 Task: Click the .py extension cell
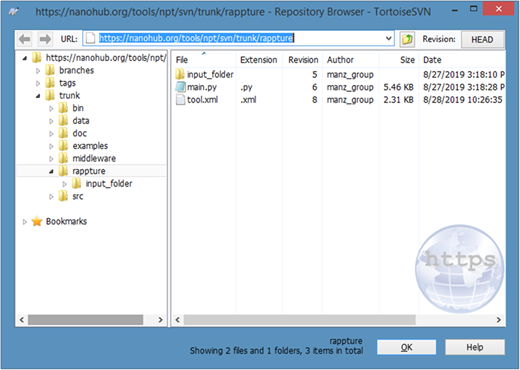tap(246, 87)
